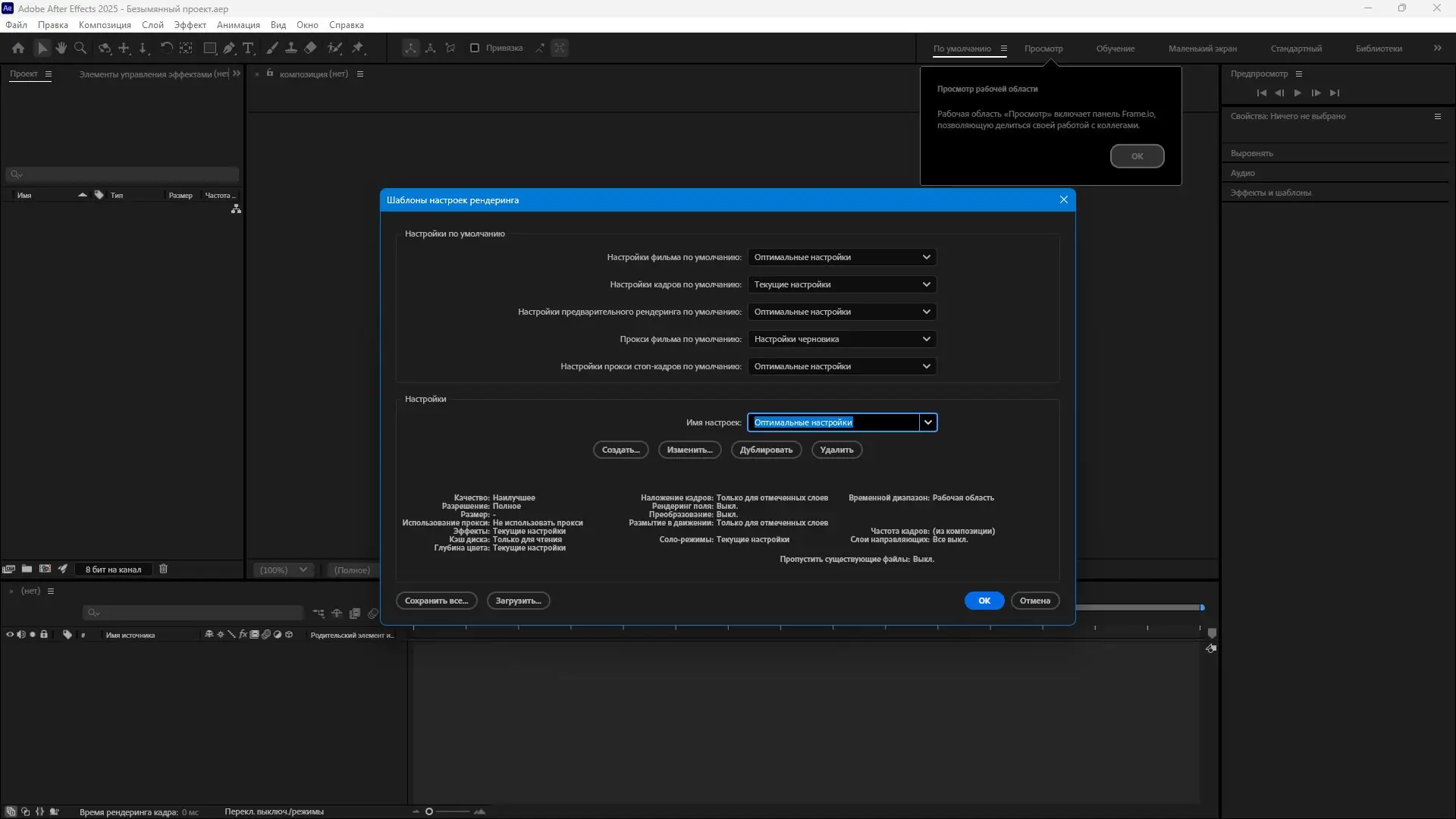The width and height of the screenshot is (1456, 819).
Task: Open the Имя настроек dropdown arrow
Action: point(927,422)
